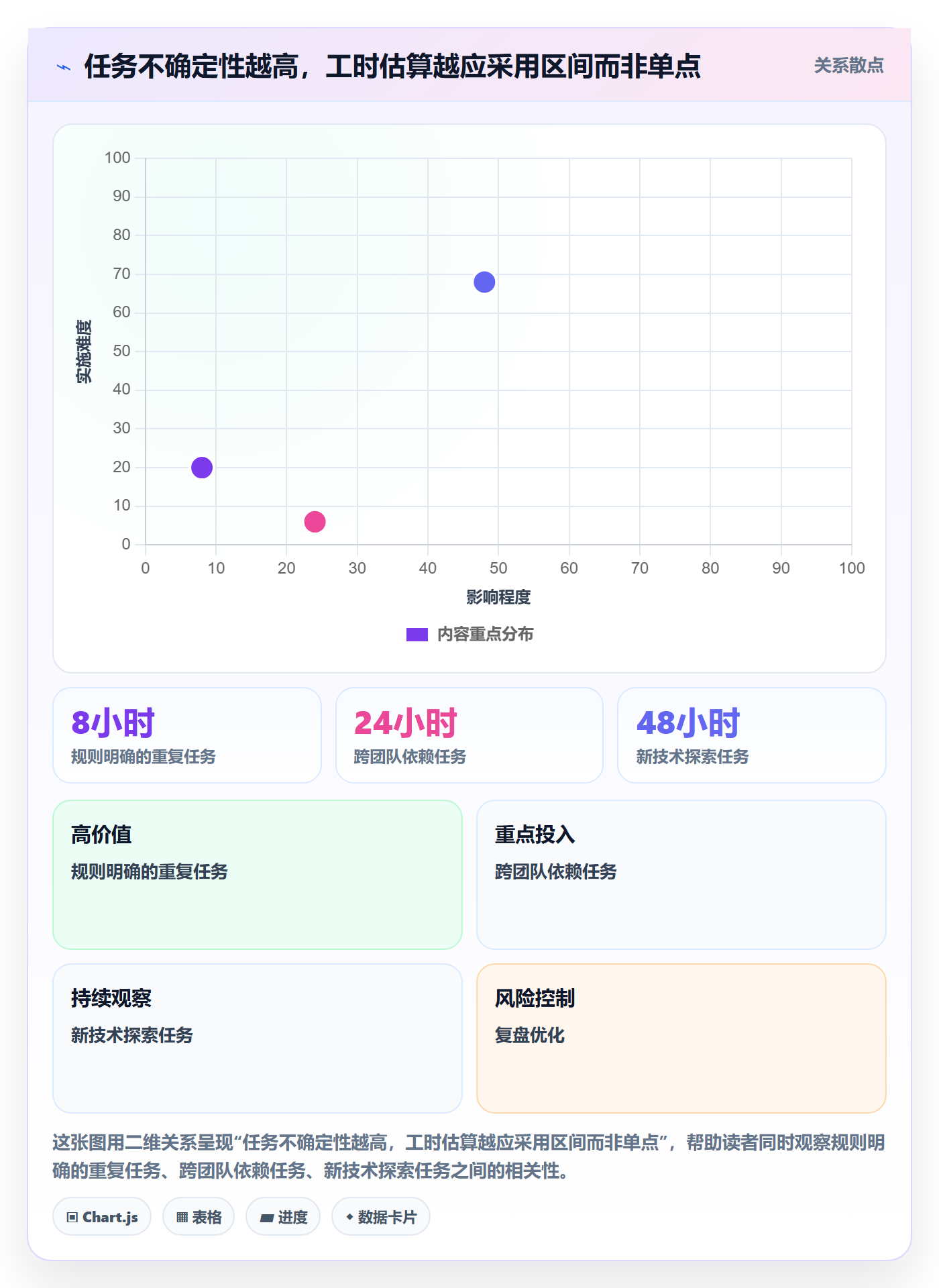The width and height of the screenshot is (939, 1288).
Task: Click the x-axis tick label 100
Action: click(852, 568)
